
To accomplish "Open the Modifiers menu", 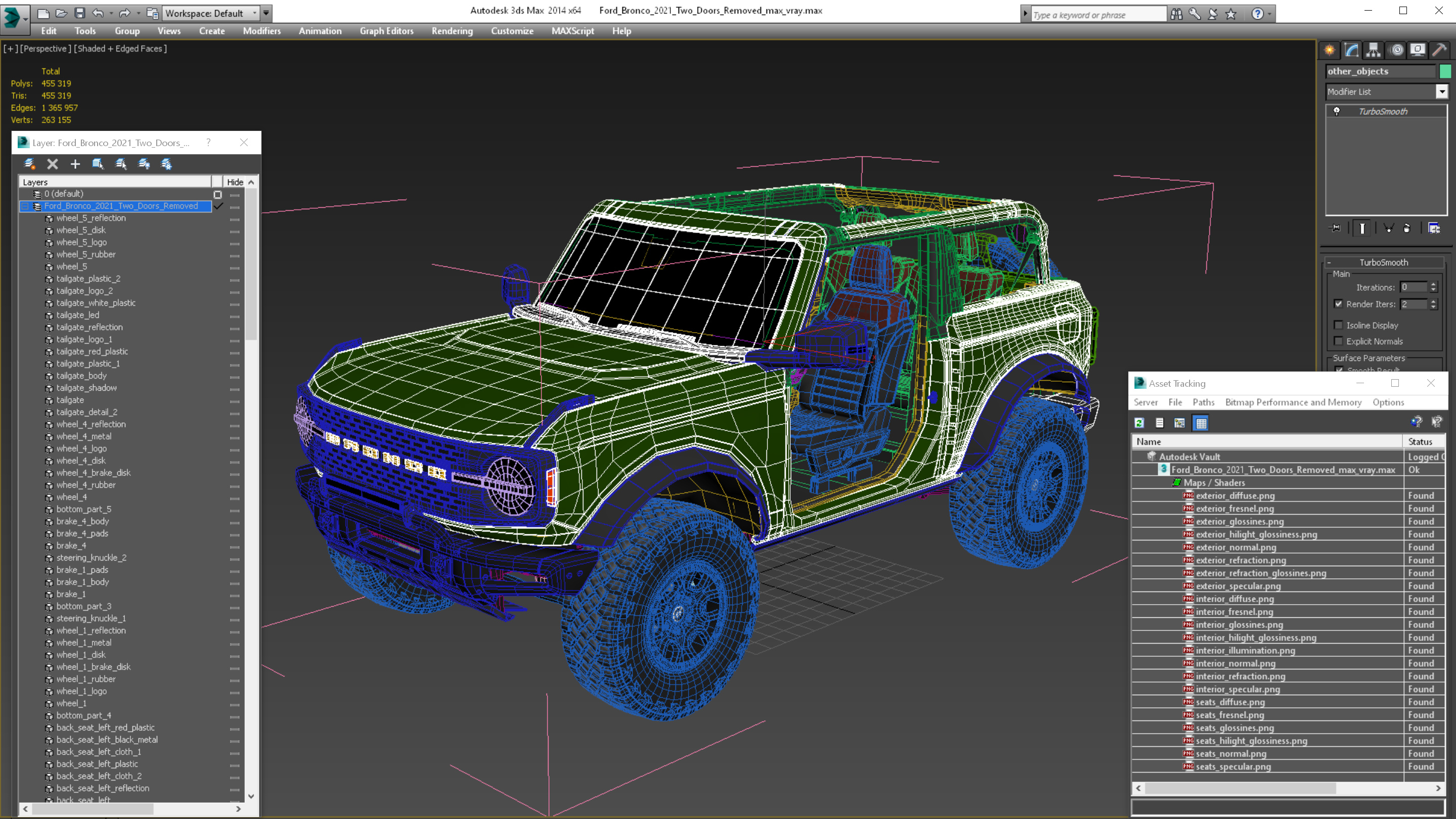I will (262, 31).
